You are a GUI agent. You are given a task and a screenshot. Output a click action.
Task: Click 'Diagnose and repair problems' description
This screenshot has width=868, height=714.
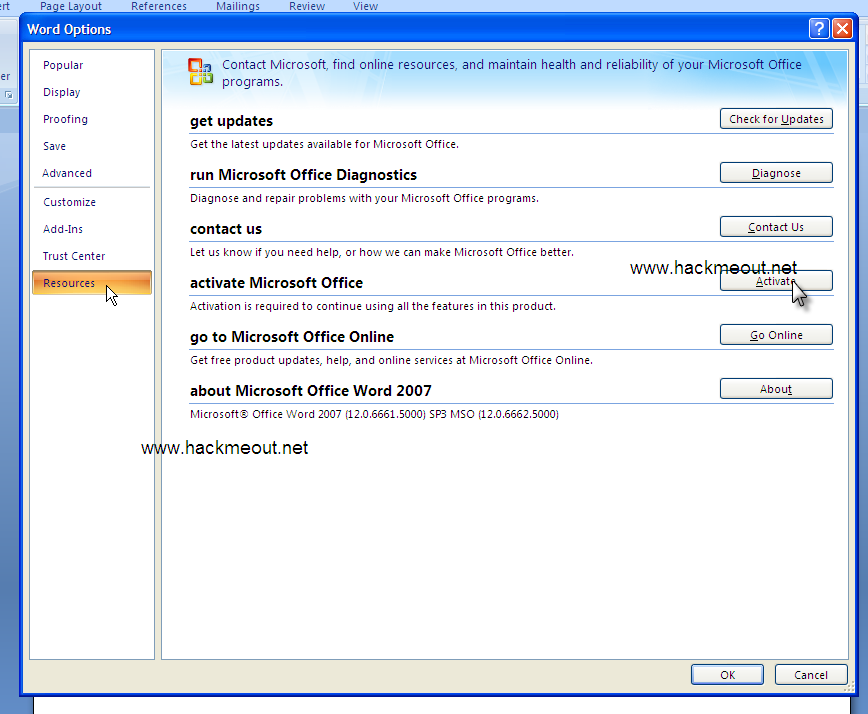(364, 198)
